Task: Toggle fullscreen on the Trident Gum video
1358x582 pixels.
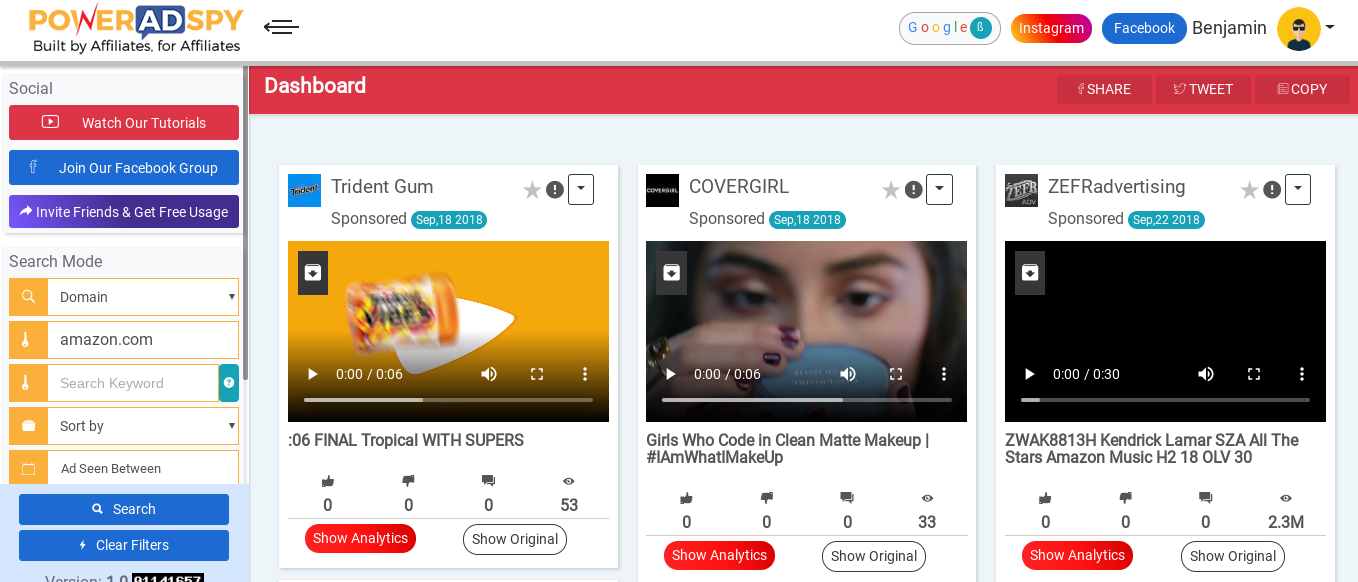Action: pos(537,374)
